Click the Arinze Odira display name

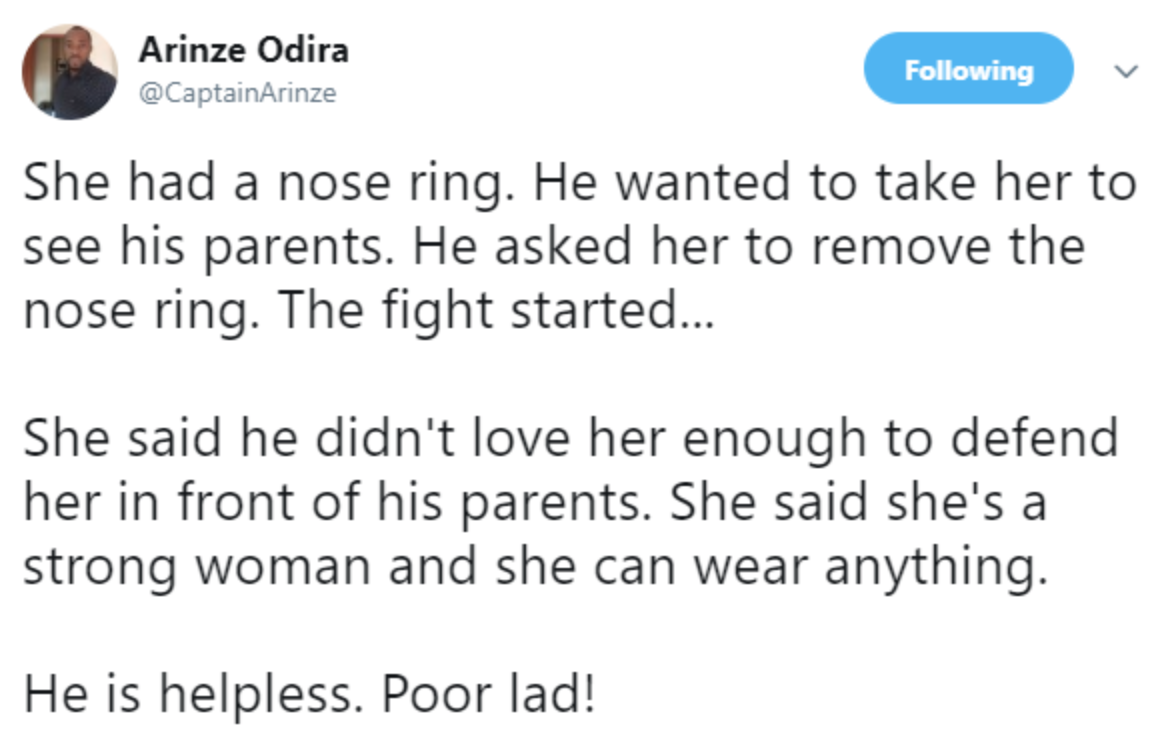(243, 51)
